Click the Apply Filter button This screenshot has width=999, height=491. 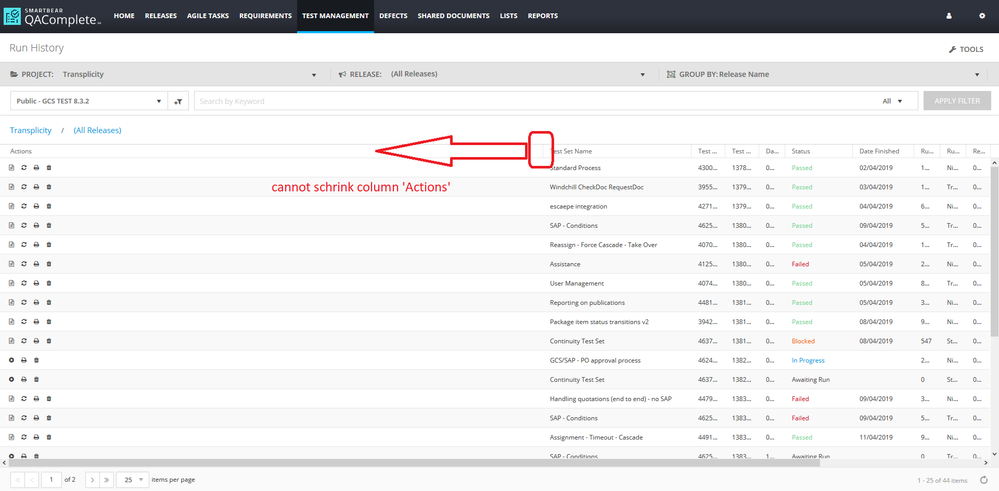coord(957,101)
